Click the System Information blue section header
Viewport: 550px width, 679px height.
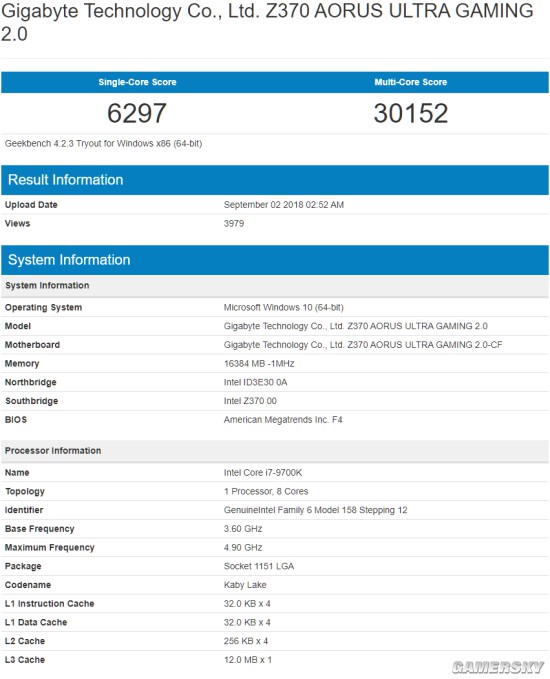pyautogui.click(x=275, y=260)
